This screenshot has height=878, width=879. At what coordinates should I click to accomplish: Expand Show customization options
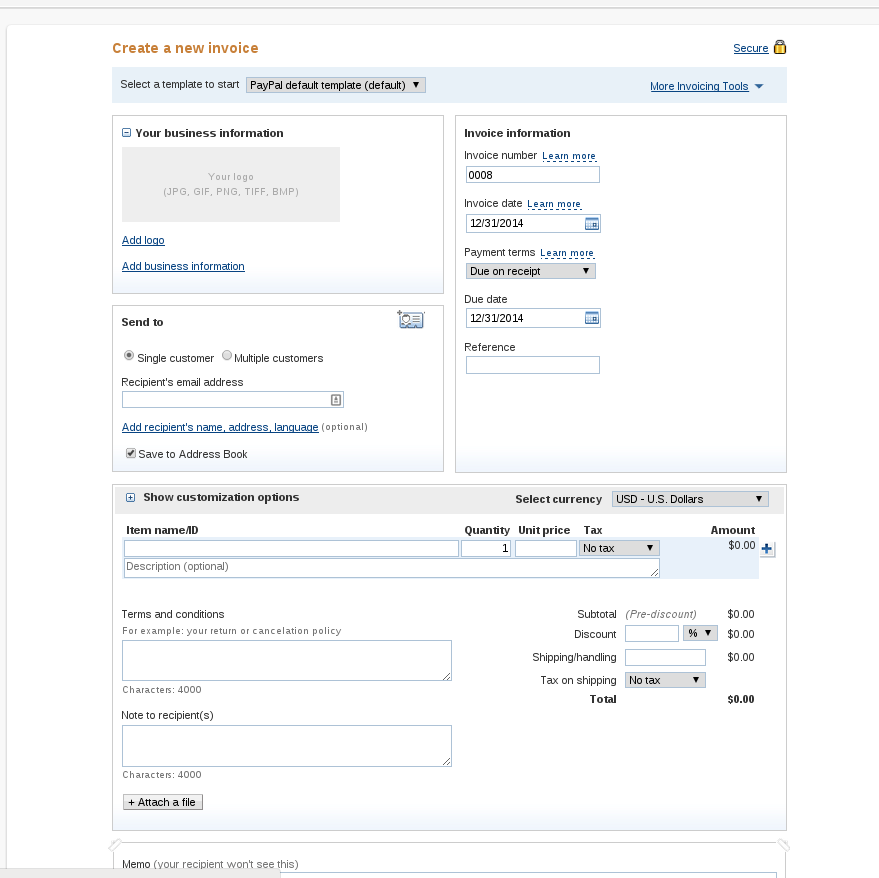(x=130, y=497)
